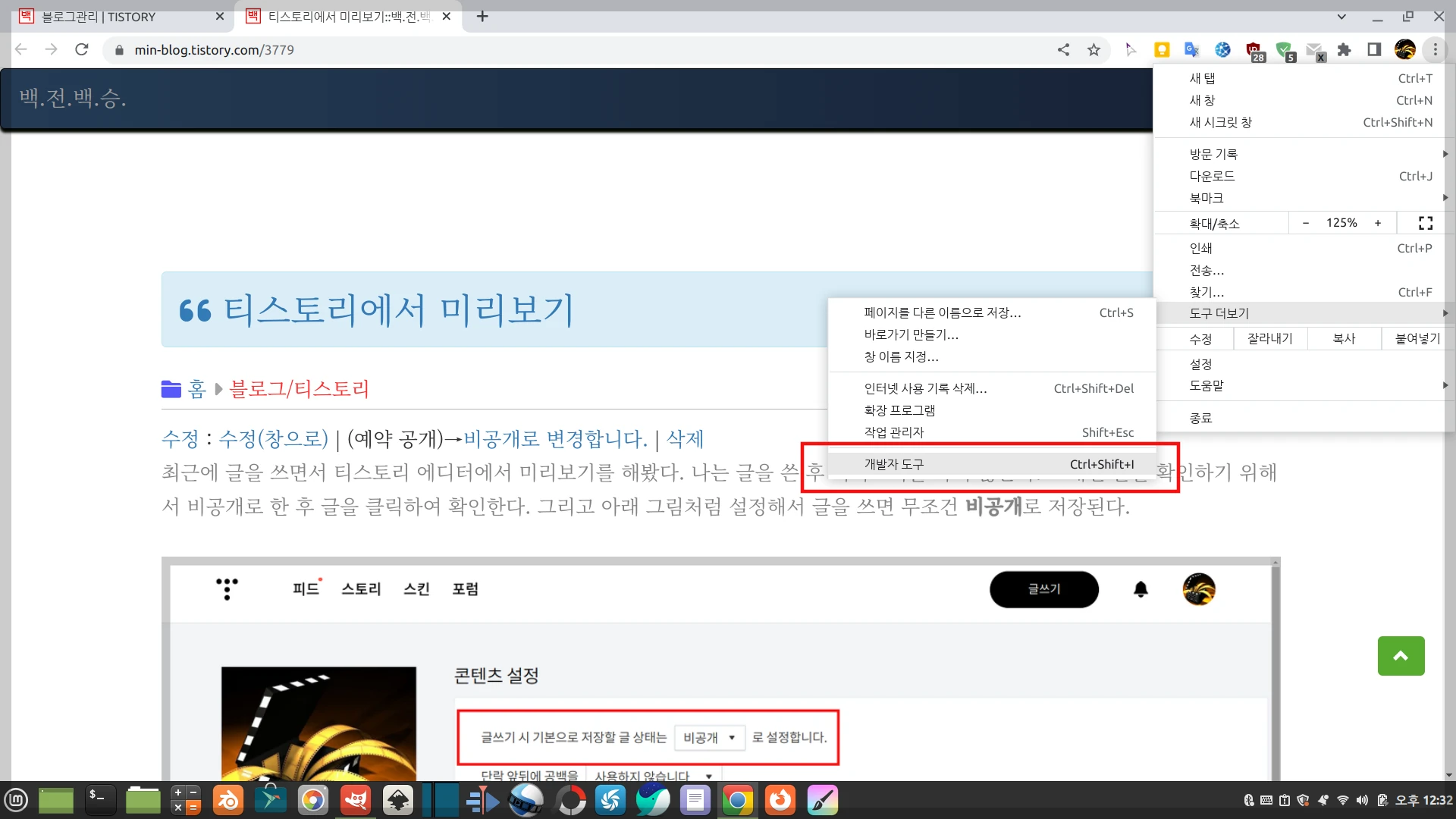Viewport: 1456px width, 819px height.
Task: Open the 수정(창으로) link
Action: point(274,439)
